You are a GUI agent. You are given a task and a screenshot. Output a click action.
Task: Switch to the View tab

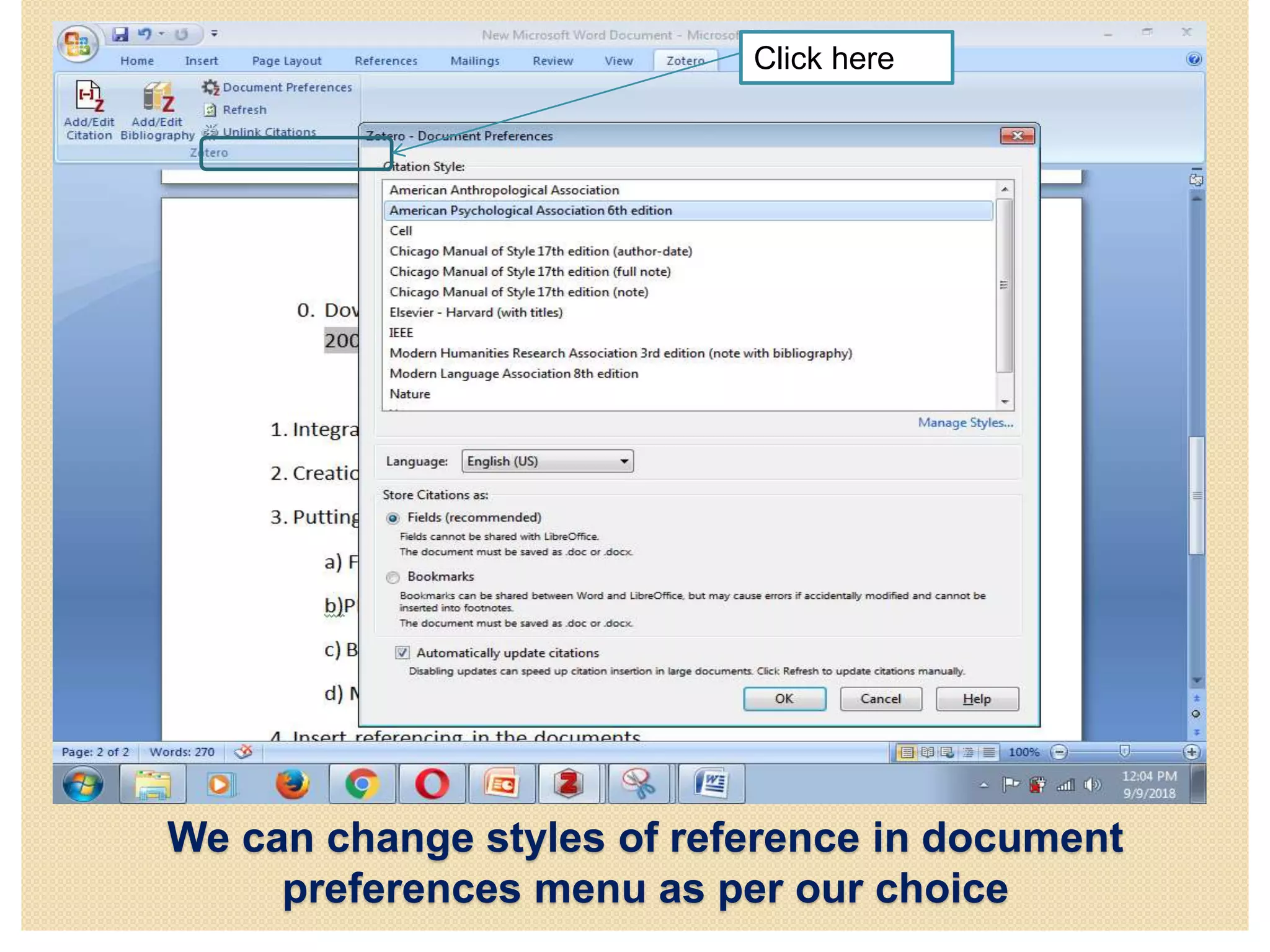[618, 61]
